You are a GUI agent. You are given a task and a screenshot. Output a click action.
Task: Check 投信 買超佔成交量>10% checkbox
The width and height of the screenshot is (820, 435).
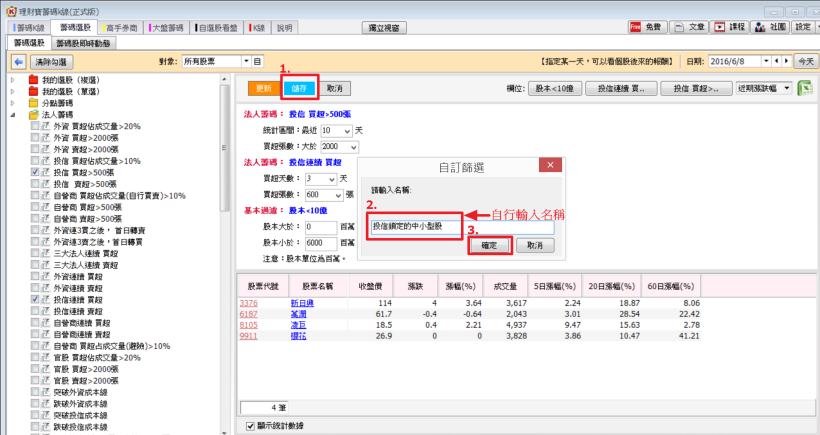(x=35, y=161)
